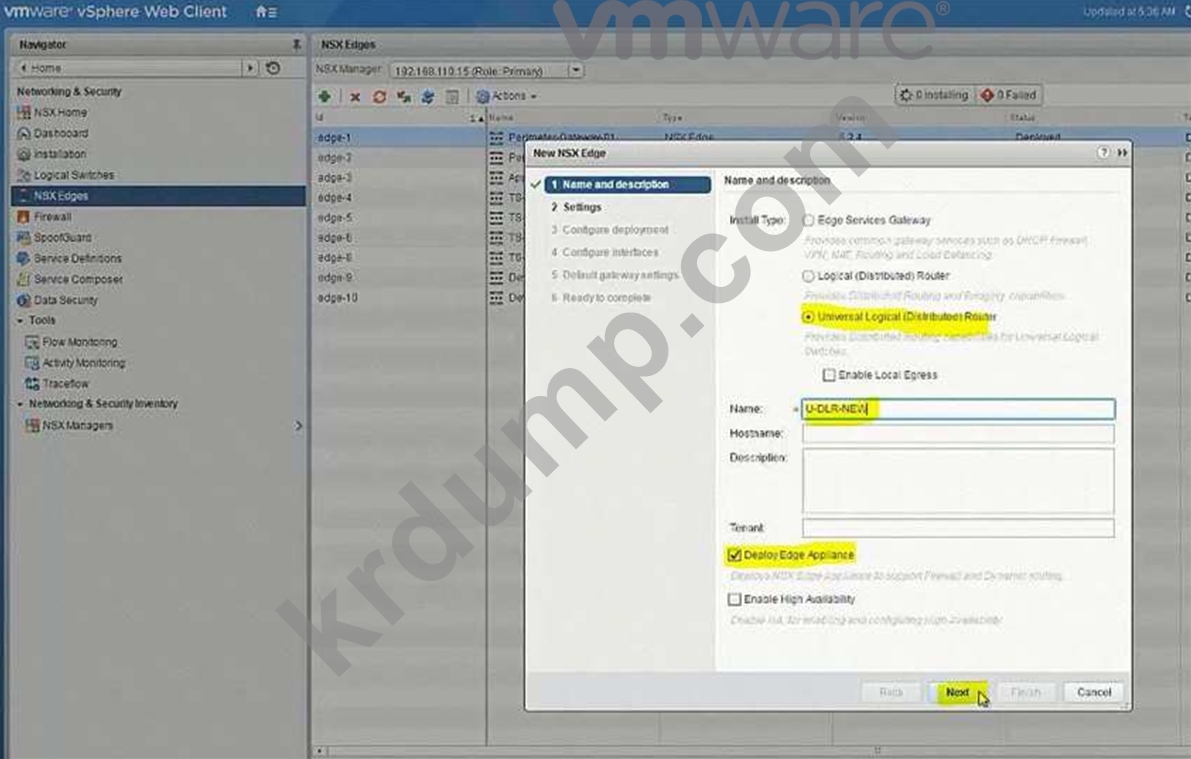The image size is (1191, 759).
Task: Go back to Home in Navigator
Action: [40, 68]
